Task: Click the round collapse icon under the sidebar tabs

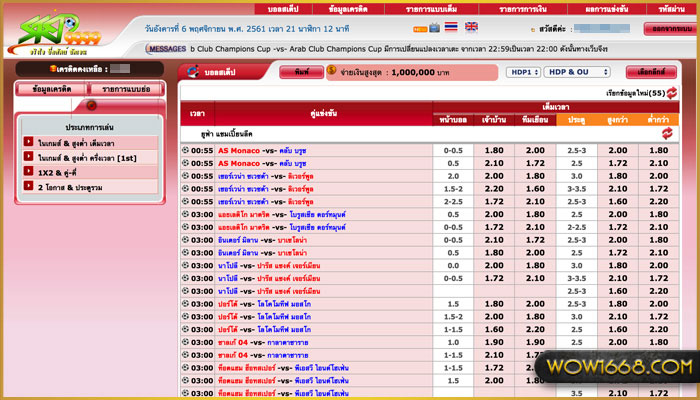Action: coord(90,106)
